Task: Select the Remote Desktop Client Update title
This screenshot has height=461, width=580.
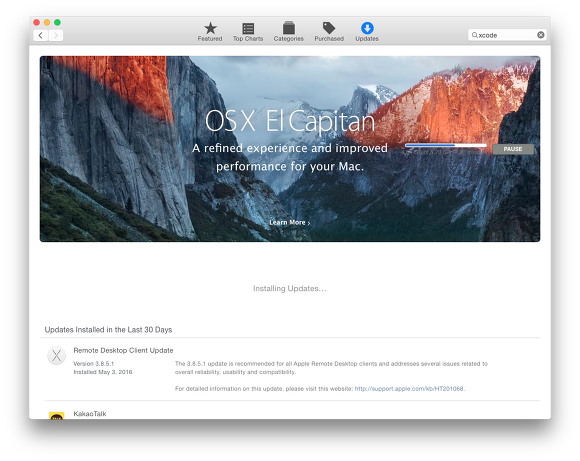Action: [123, 350]
